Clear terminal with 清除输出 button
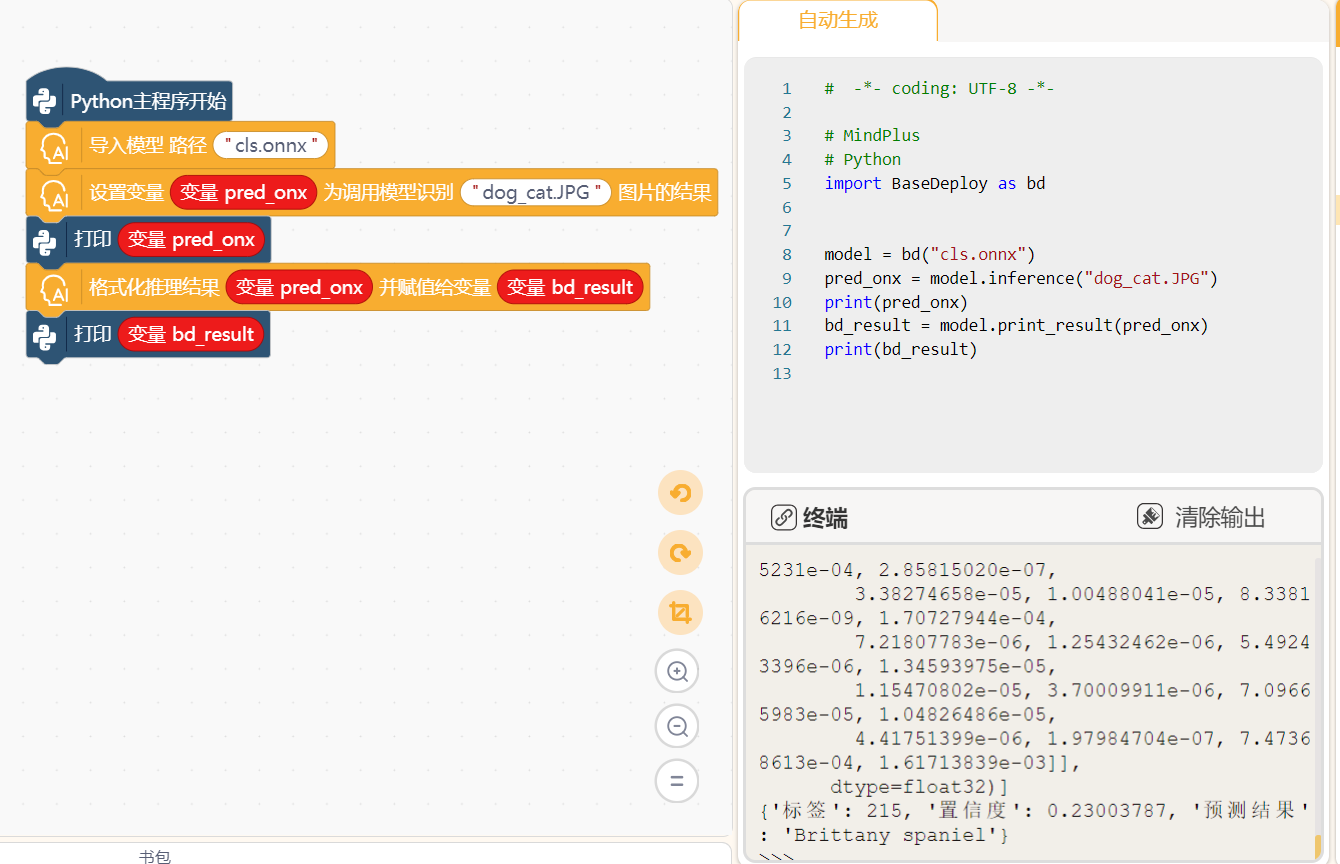 pos(1201,517)
